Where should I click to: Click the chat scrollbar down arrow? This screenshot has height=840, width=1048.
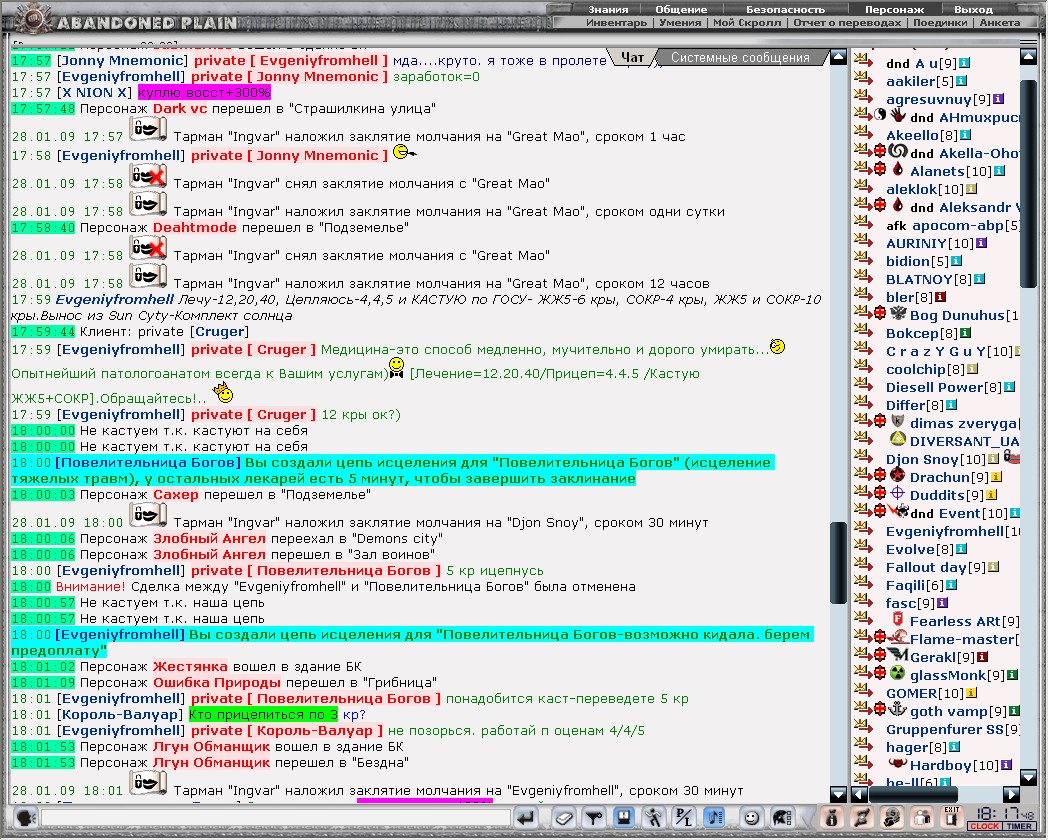click(838, 793)
